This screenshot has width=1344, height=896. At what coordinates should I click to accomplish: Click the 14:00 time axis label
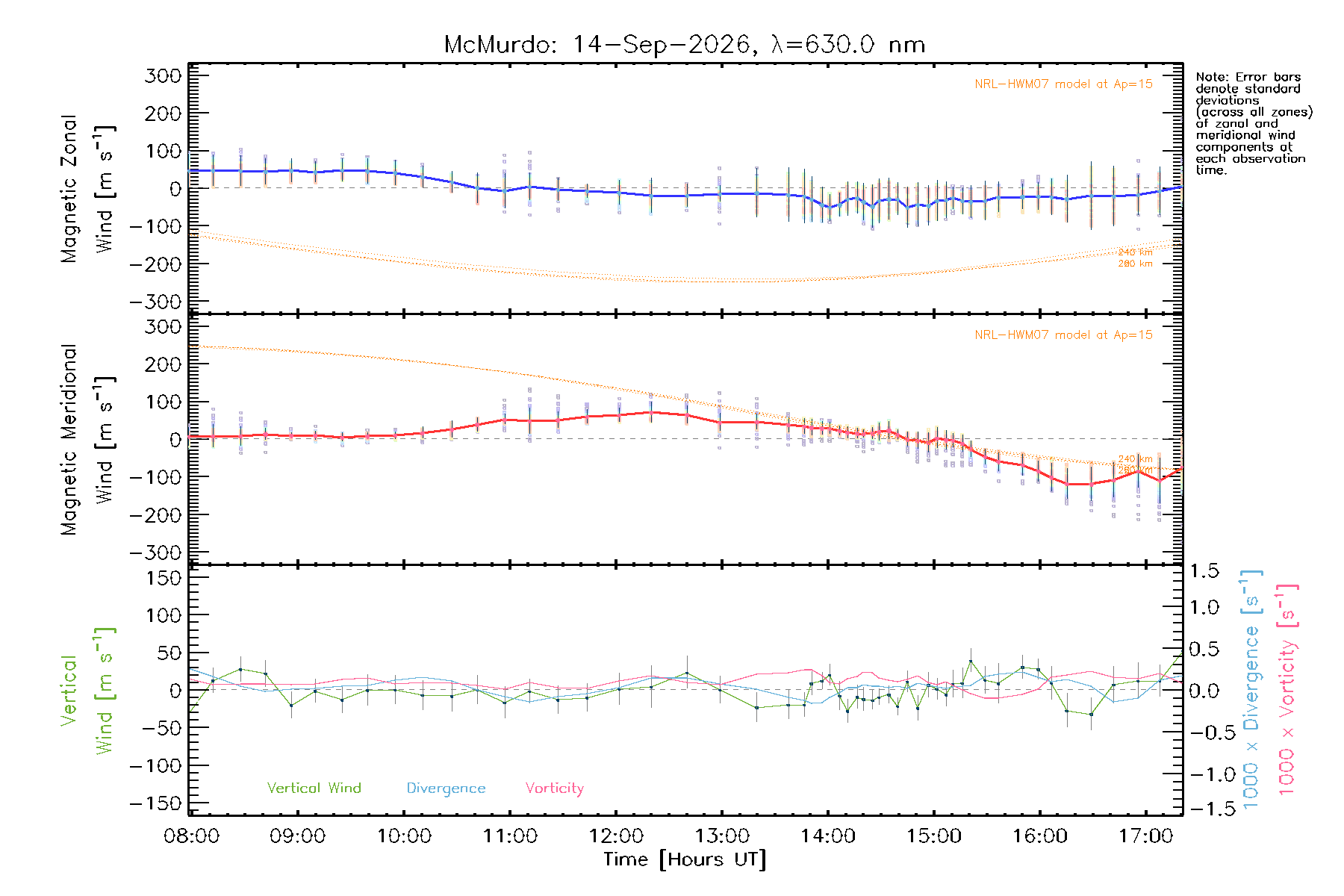[x=828, y=836]
